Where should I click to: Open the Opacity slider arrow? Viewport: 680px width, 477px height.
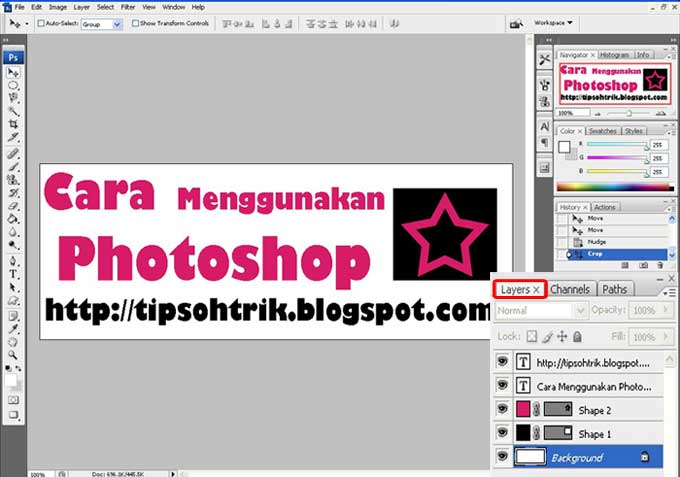666,310
